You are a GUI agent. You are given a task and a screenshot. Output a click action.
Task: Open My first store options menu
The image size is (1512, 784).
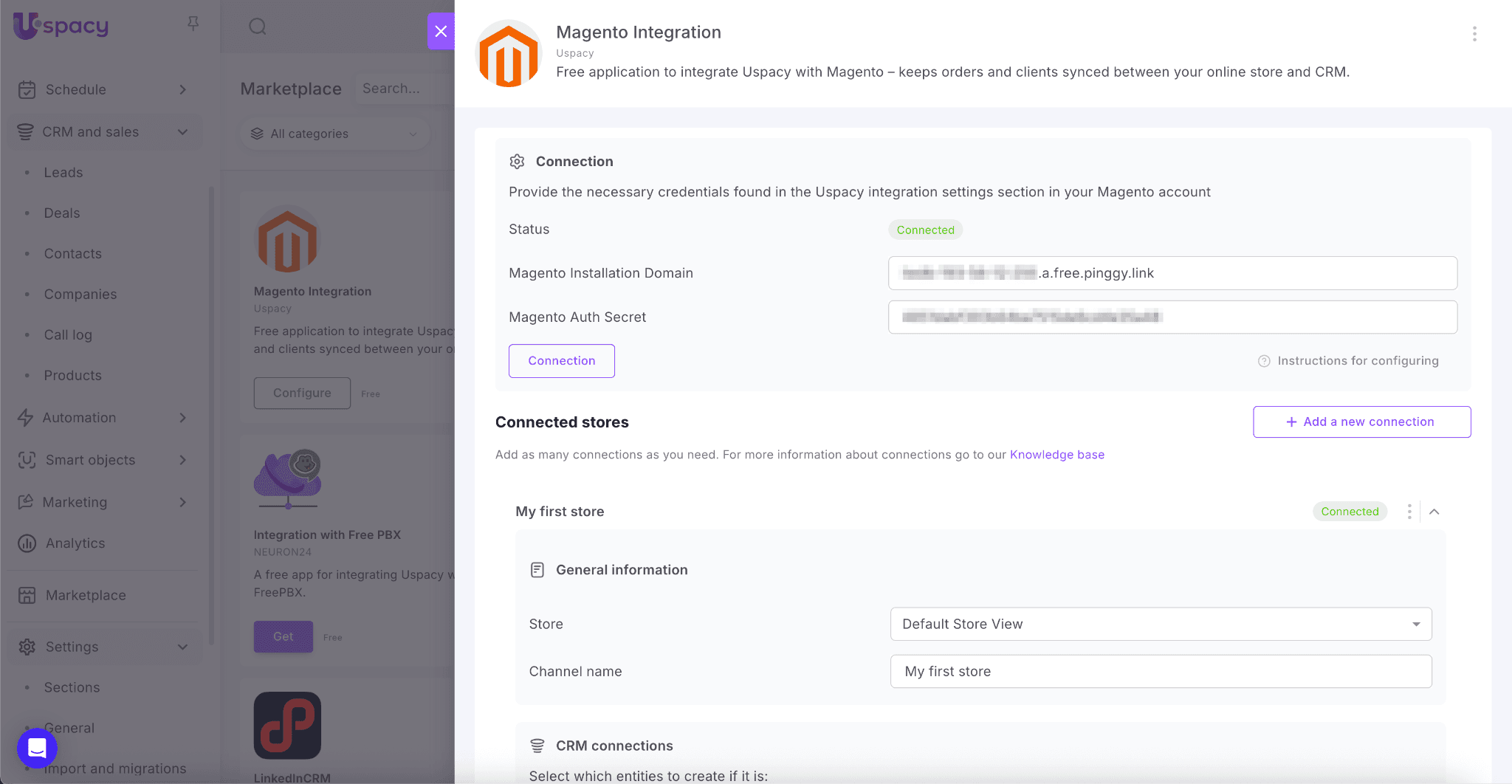coord(1409,512)
